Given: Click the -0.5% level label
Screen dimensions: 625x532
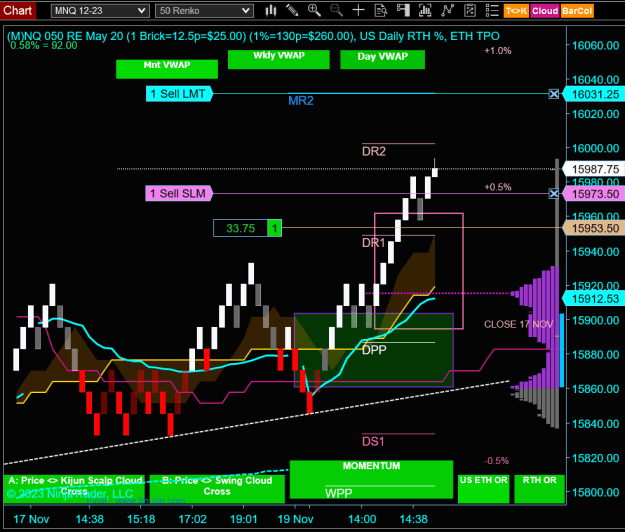Looking at the screenshot, I should [497, 461].
